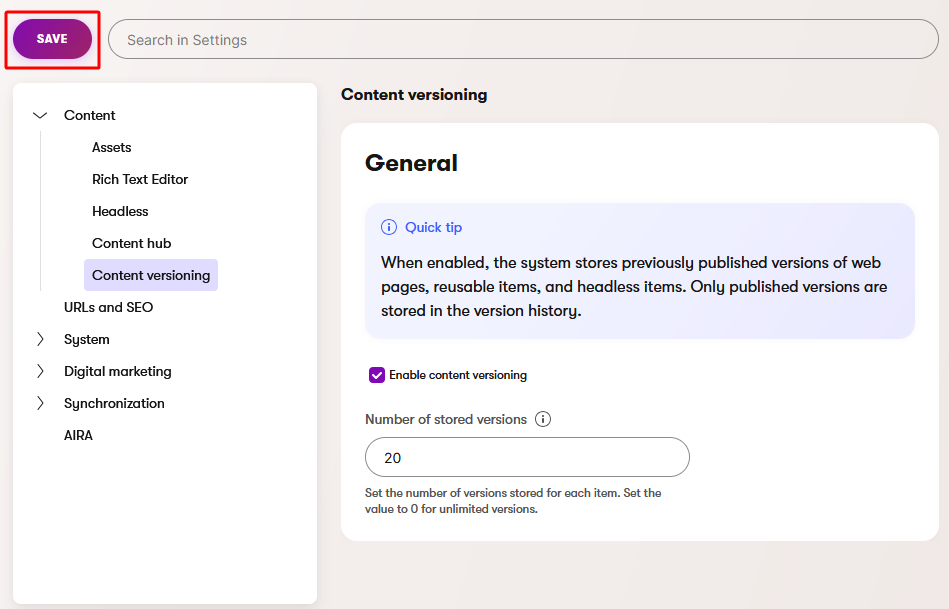This screenshot has height=609, width=949.
Task: Open the Assets settings page
Action: pyautogui.click(x=112, y=147)
